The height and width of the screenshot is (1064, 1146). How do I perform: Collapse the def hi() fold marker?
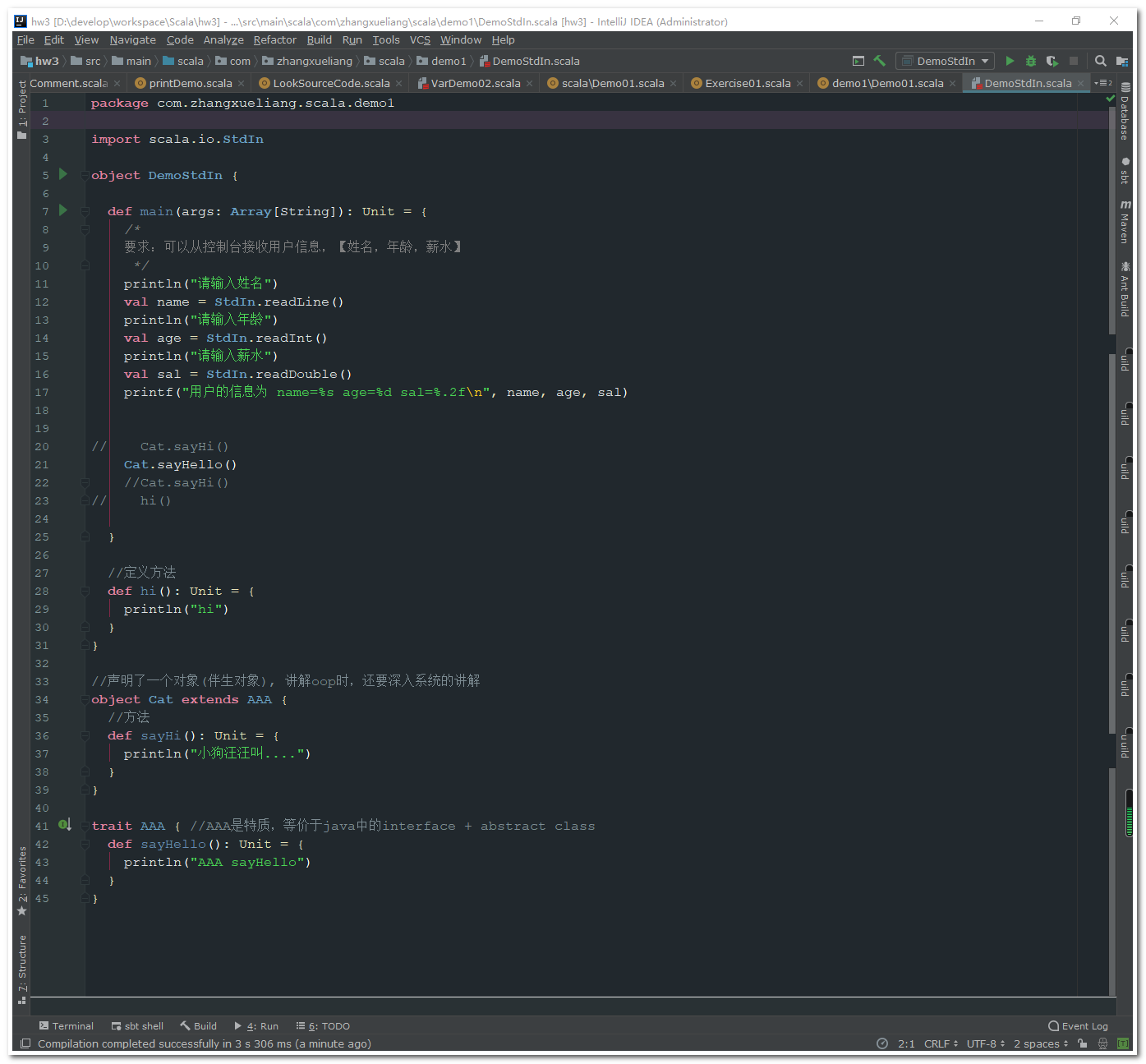[x=85, y=591]
